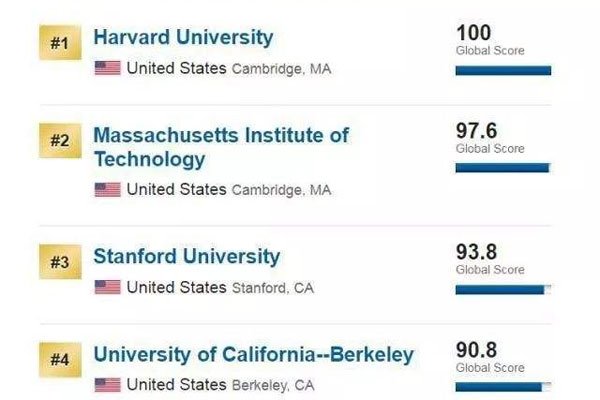Click MIT's 97.6 global score bar
600x400 pixels.
(503, 168)
